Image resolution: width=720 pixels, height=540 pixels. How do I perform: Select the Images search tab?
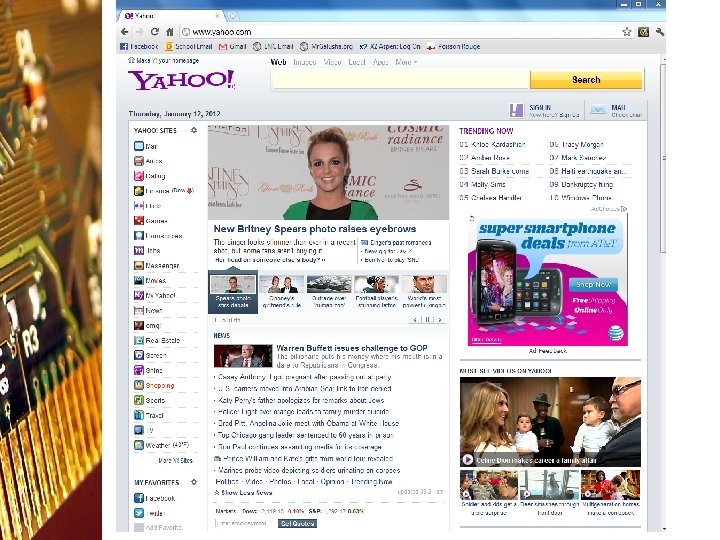[x=305, y=62]
